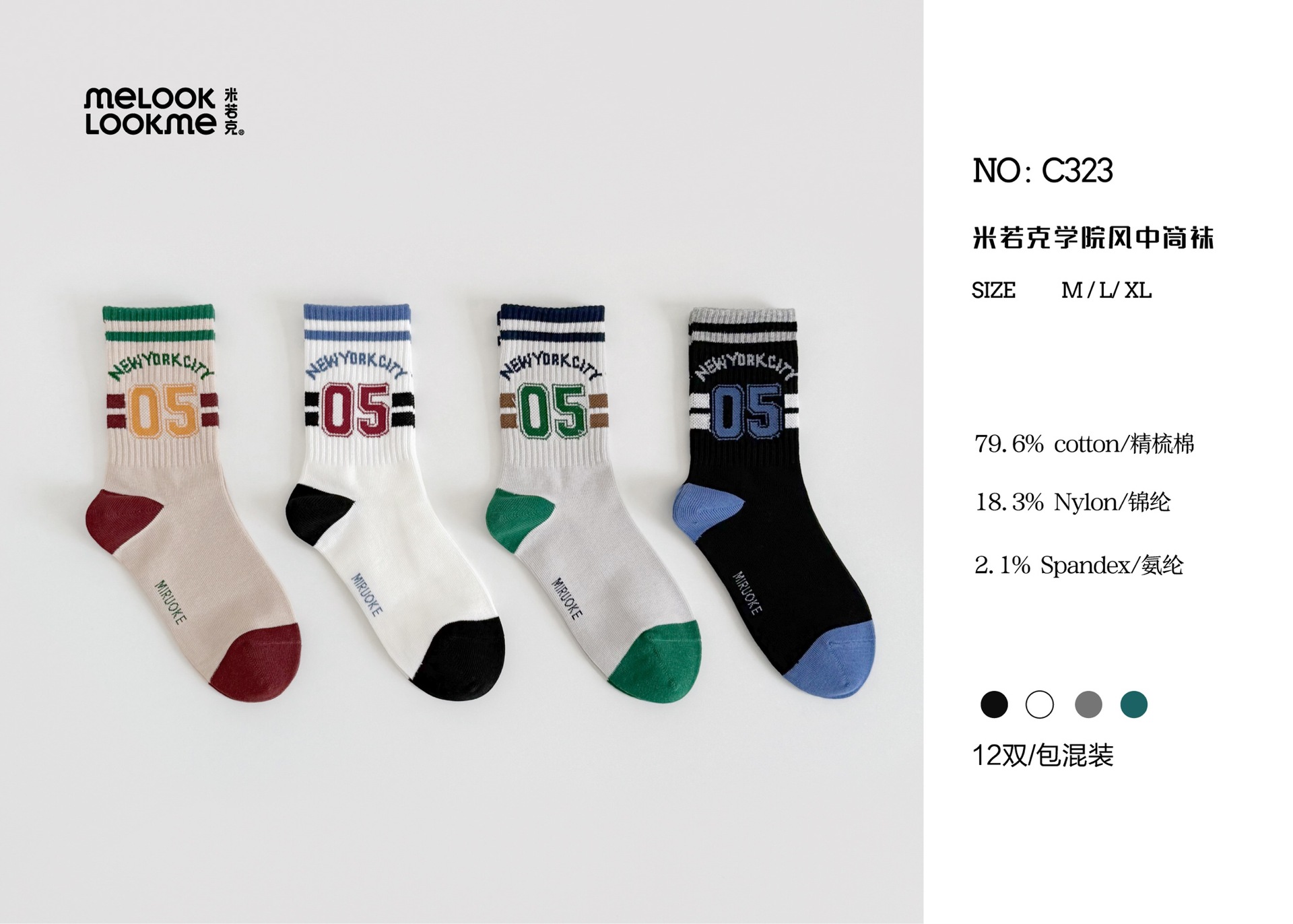
Task: Select the gray color swatch
Action: pyautogui.click(x=1088, y=704)
